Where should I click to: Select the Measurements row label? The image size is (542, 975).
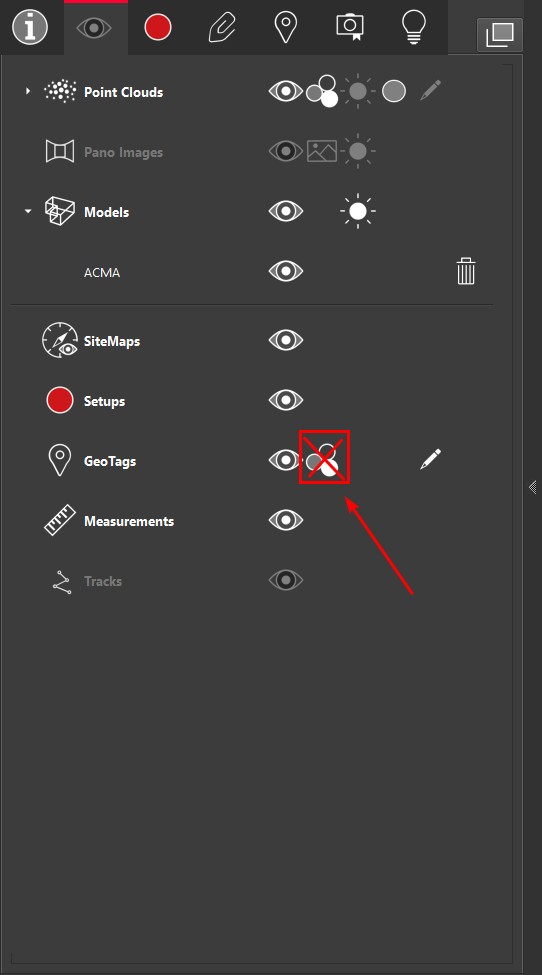point(129,521)
